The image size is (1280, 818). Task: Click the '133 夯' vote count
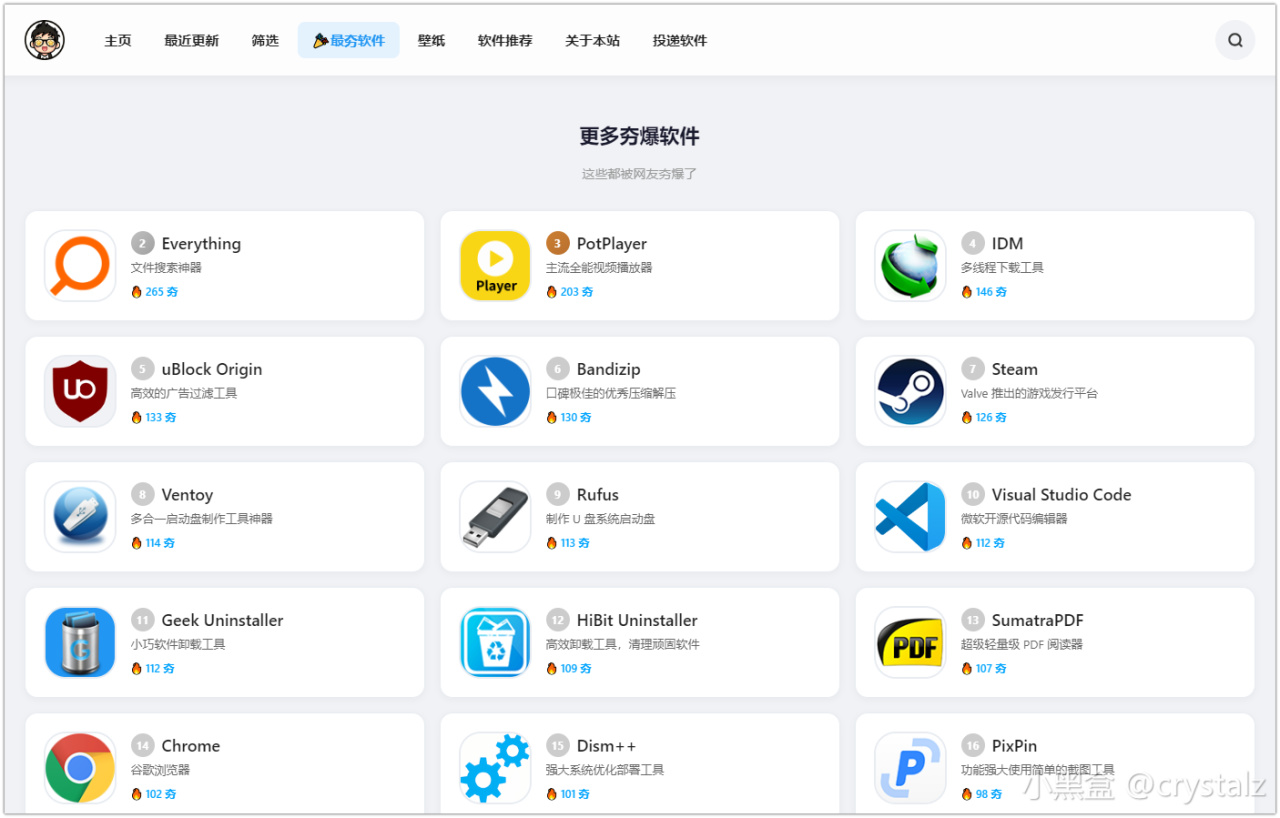pos(161,417)
